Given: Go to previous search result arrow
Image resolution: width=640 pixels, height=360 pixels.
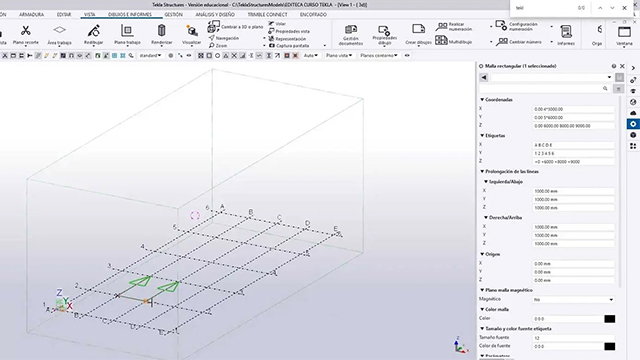Looking at the screenshot, I should (600, 8).
